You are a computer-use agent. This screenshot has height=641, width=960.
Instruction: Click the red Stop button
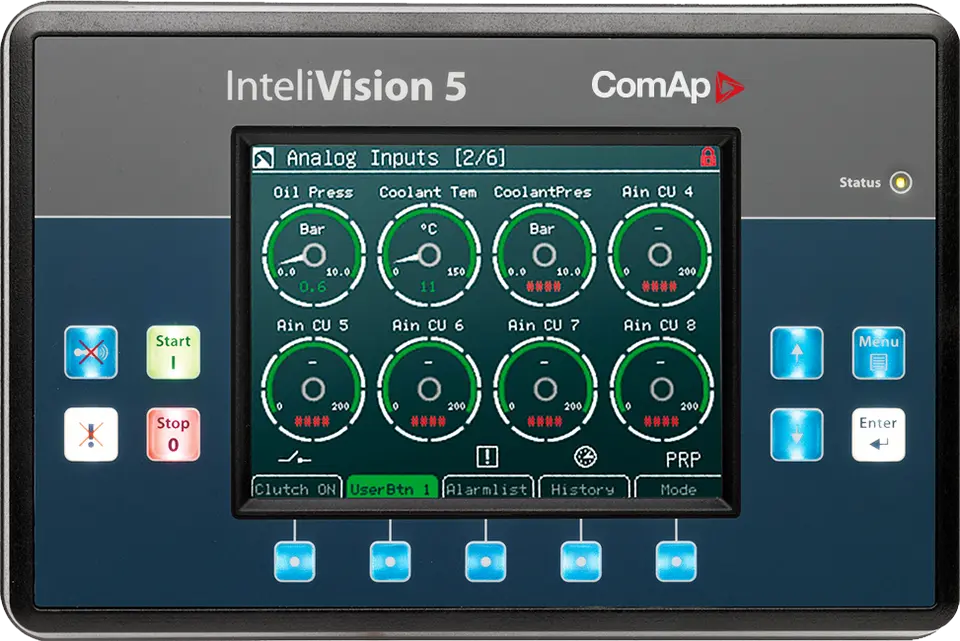(x=173, y=434)
